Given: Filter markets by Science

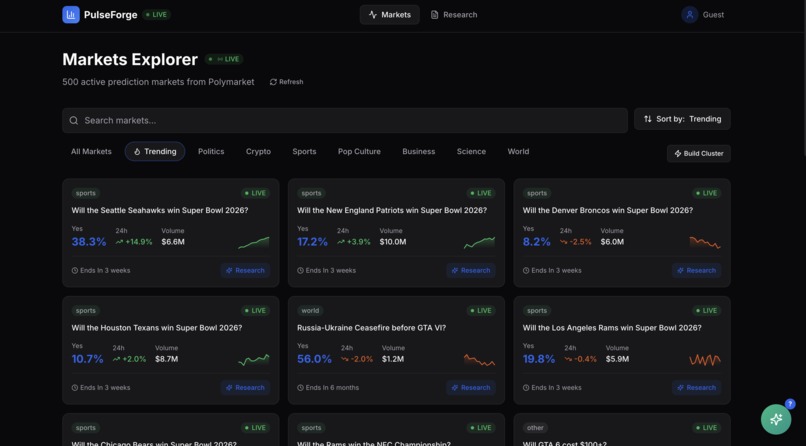Looking at the screenshot, I should tap(471, 152).
